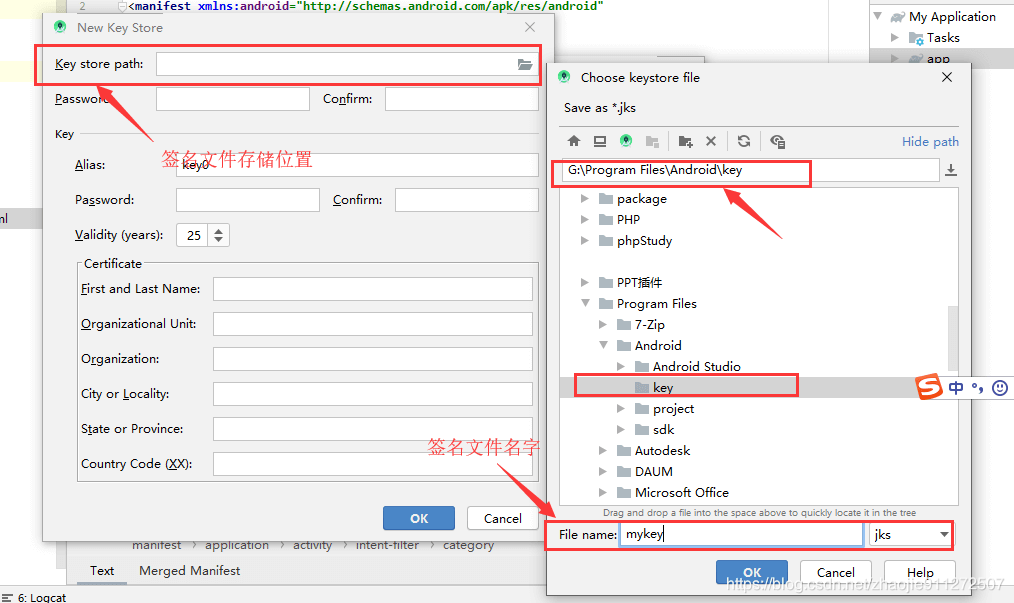Open the jks file type dropdown
Screen dimensions: 1014x603
pyautogui.click(x=944, y=535)
